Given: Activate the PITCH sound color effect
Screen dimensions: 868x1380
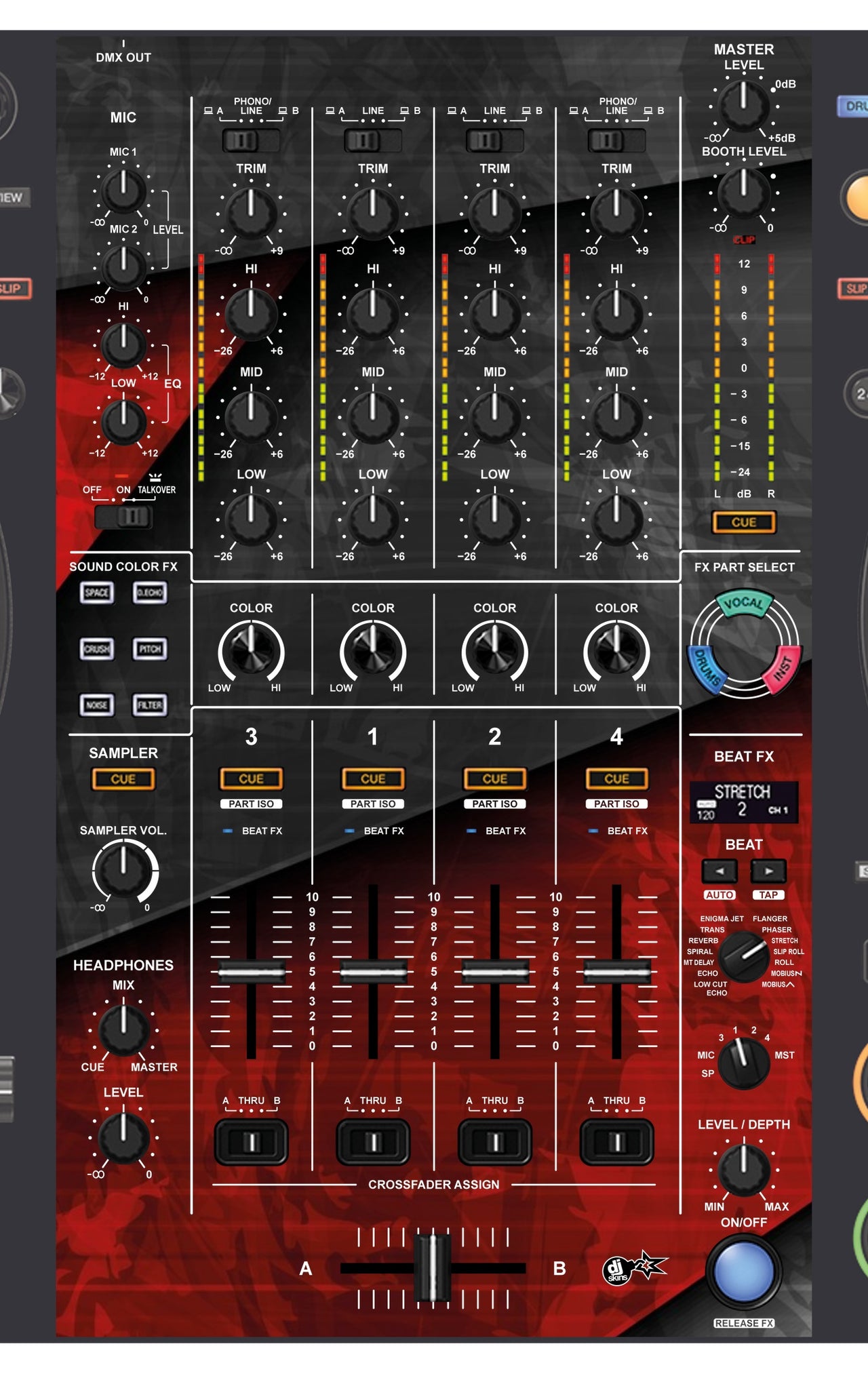Looking at the screenshot, I should [150, 649].
